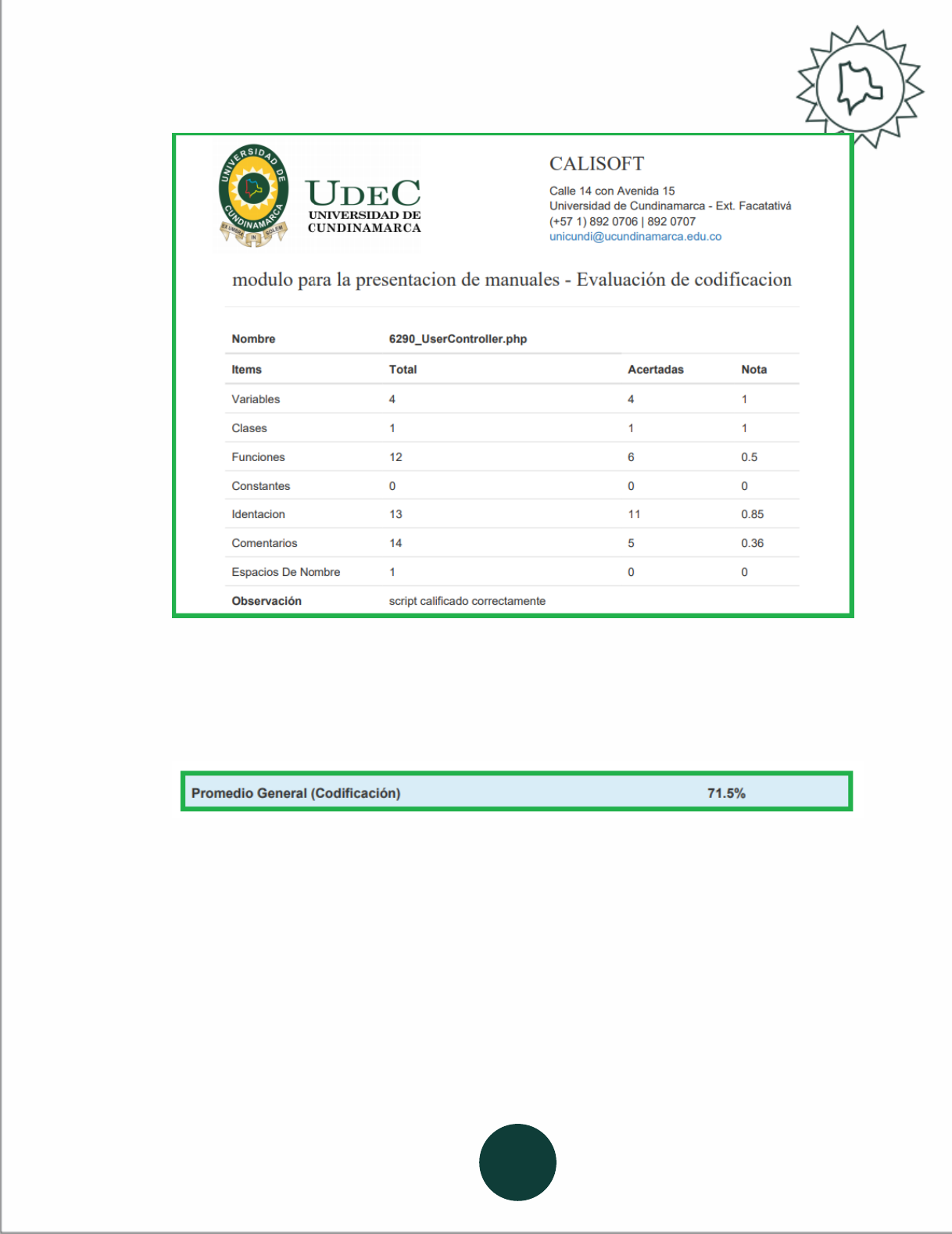Click the Nota column header
This screenshot has width=952, height=1234.
point(753,370)
